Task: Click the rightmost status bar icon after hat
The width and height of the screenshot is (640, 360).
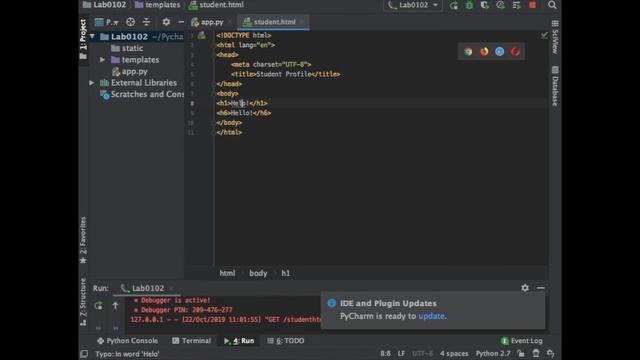Action: click(x=551, y=353)
